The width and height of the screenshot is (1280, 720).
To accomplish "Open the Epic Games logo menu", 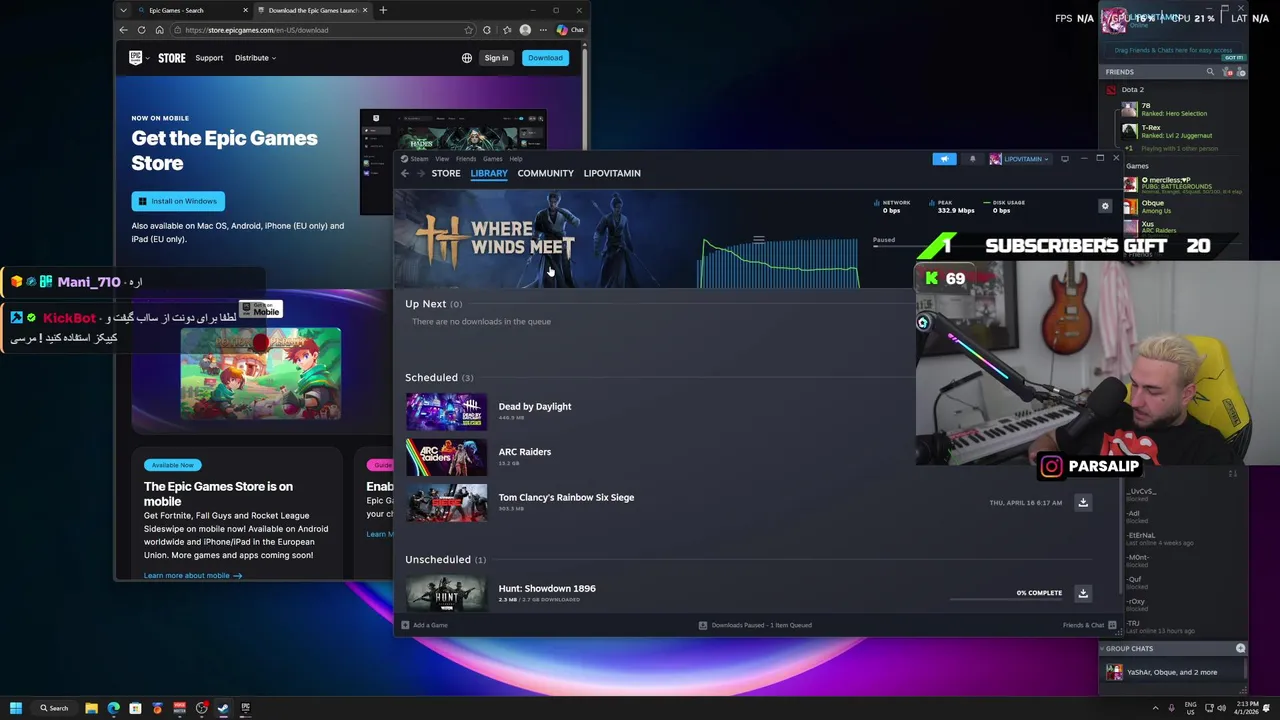I will tap(140, 58).
